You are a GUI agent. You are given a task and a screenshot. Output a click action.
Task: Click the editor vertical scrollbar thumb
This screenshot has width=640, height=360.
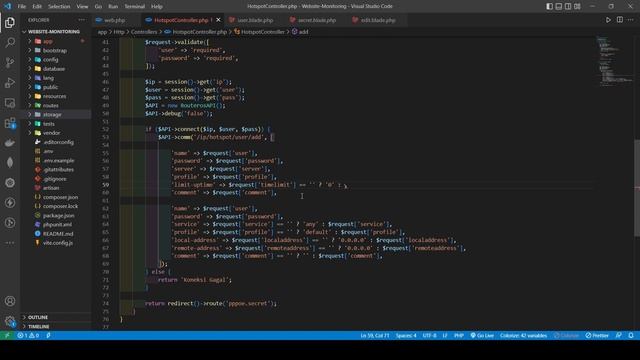[x=637, y=188]
